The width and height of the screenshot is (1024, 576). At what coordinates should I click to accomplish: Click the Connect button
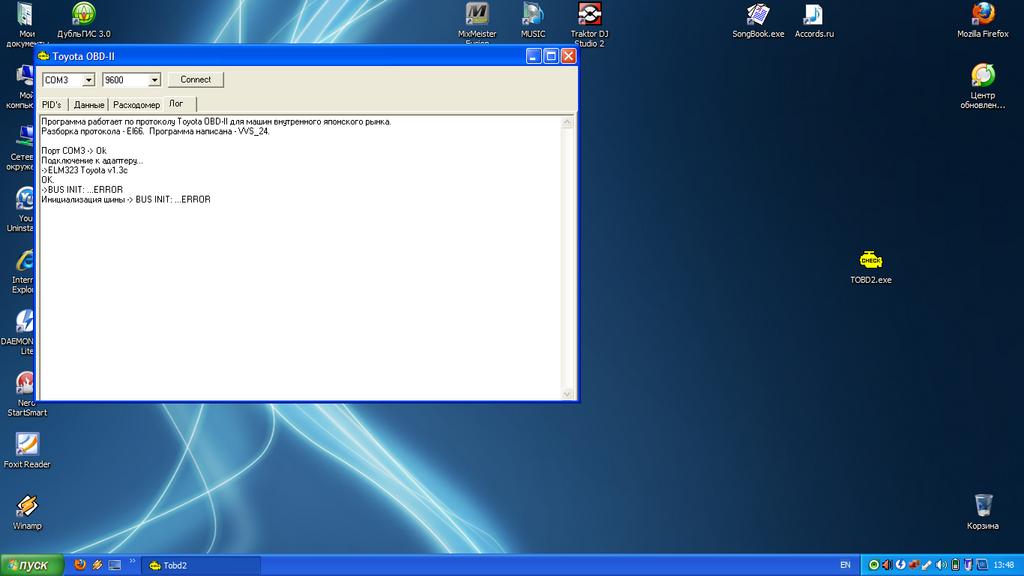coord(196,80)
